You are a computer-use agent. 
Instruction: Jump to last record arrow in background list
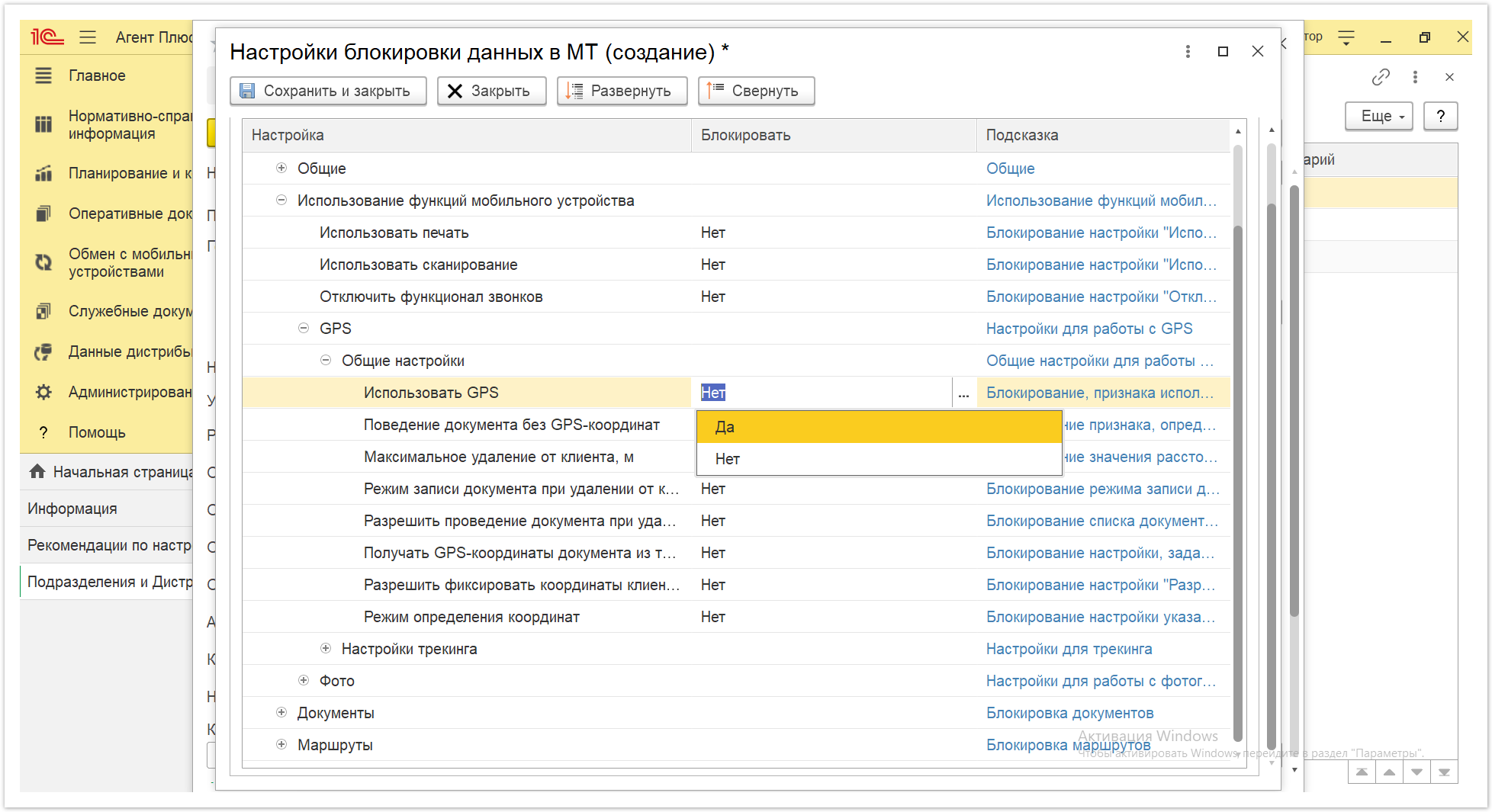[x=1444, y=772]
